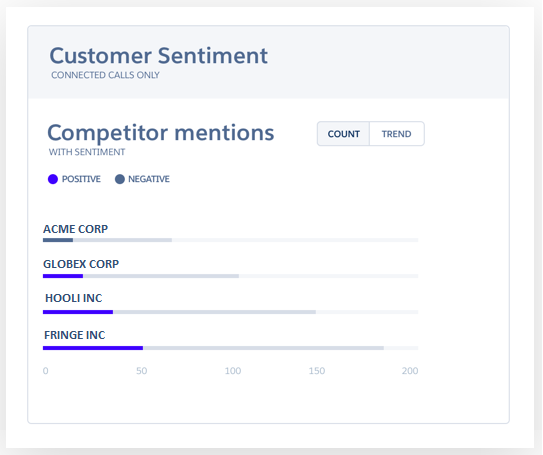The height and width of the screenshot is (455, 543).
Task: Click the Competitor mentions heading
Action: point(161,133)
